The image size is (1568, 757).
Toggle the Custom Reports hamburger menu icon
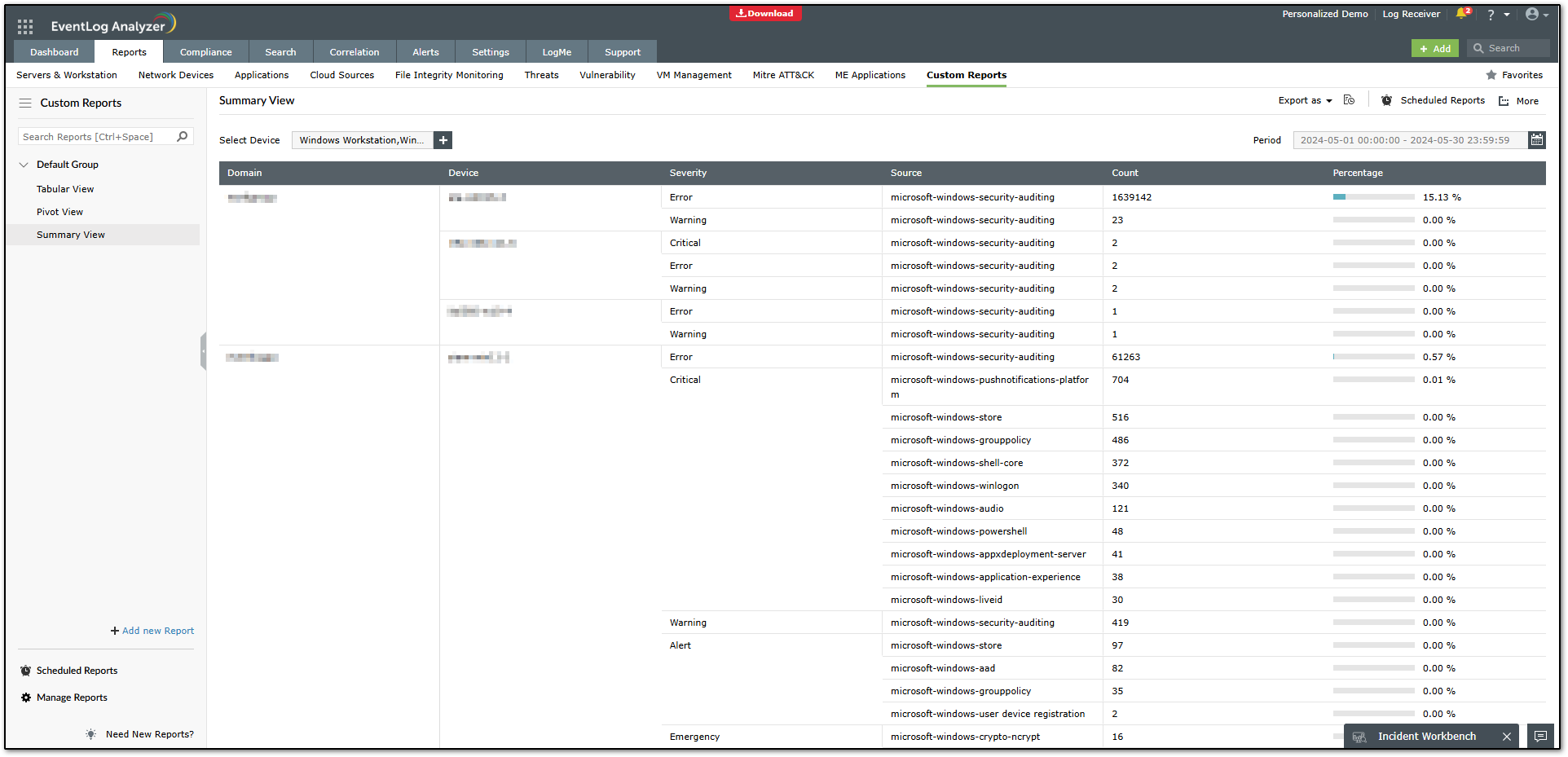(25, 103)
